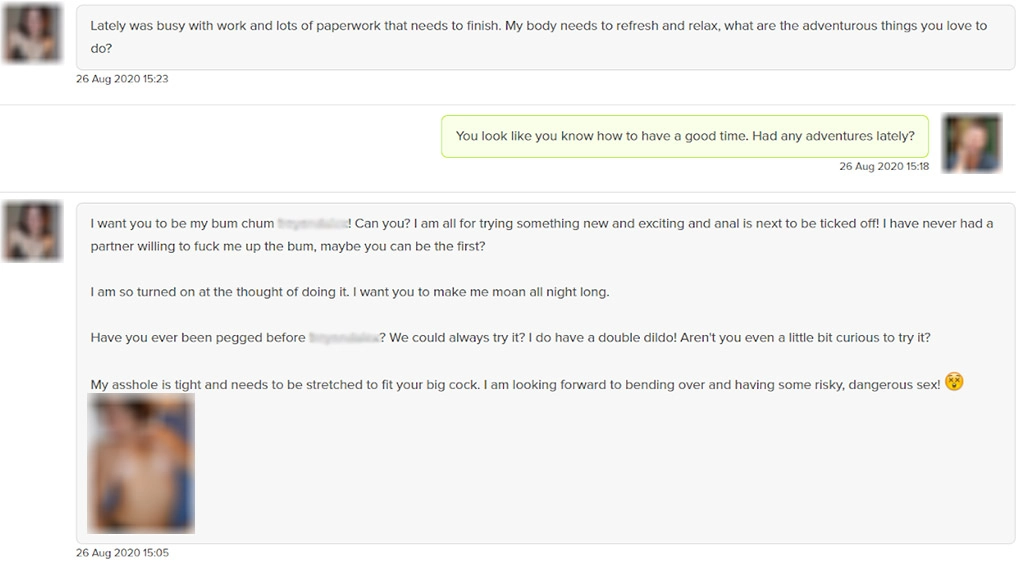Click the "I am so turned on" paragraph
Viewport: 1024px width, 566px height.
(x=349, y=292)
